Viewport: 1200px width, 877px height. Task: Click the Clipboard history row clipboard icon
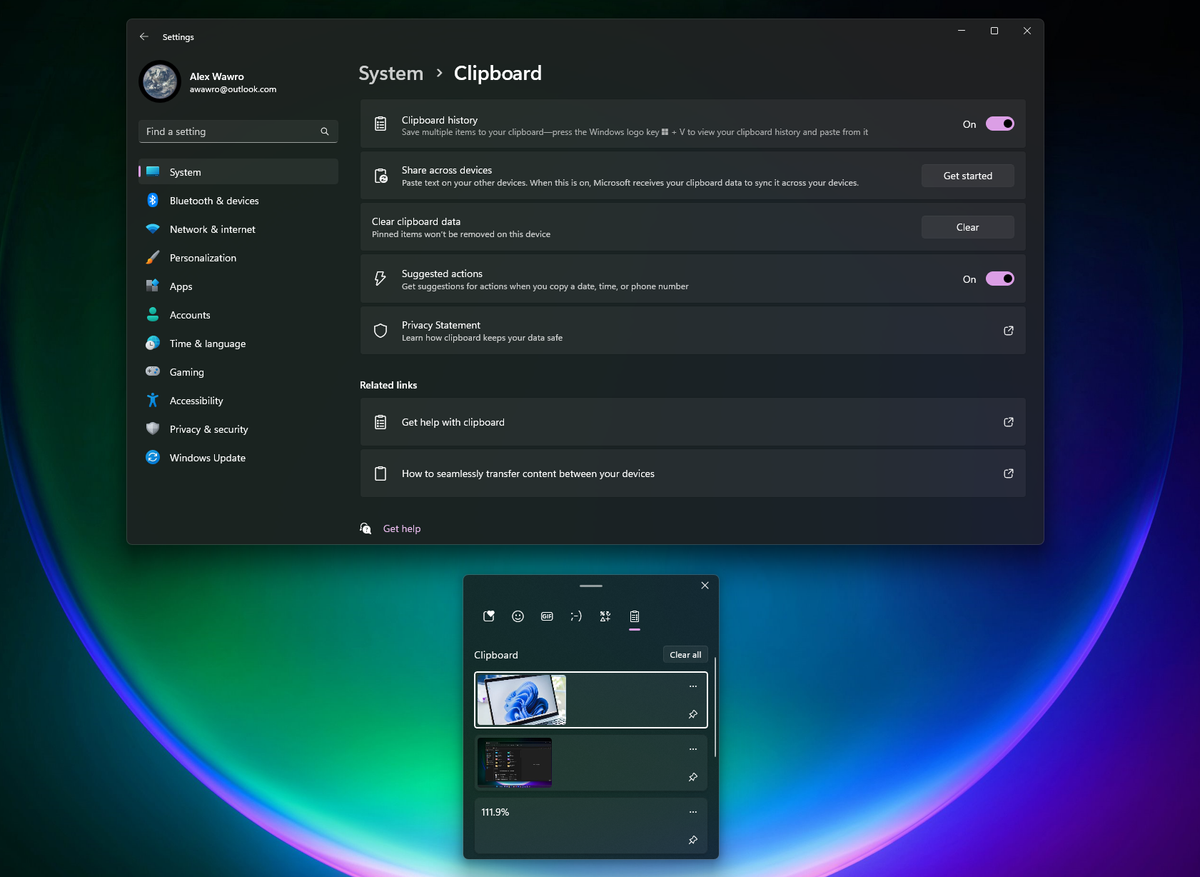[x=380, y=124]
